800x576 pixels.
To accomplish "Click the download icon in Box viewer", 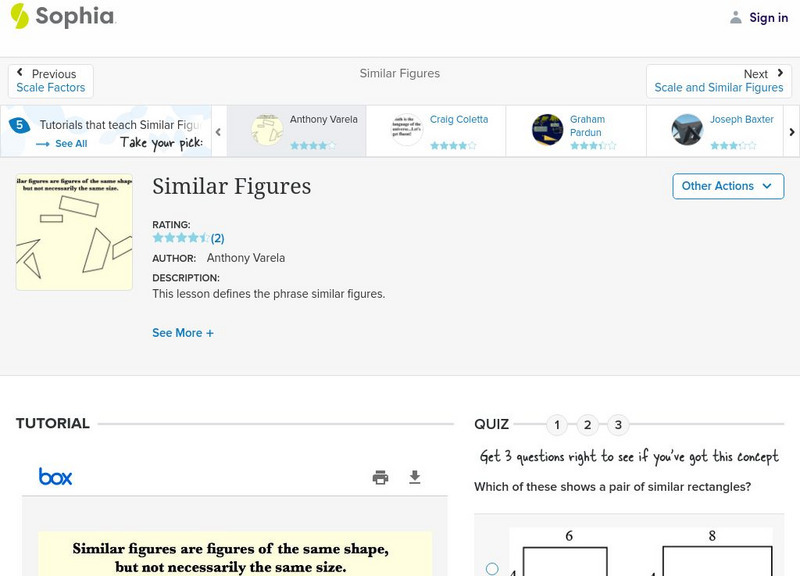I will click(415, 477).
